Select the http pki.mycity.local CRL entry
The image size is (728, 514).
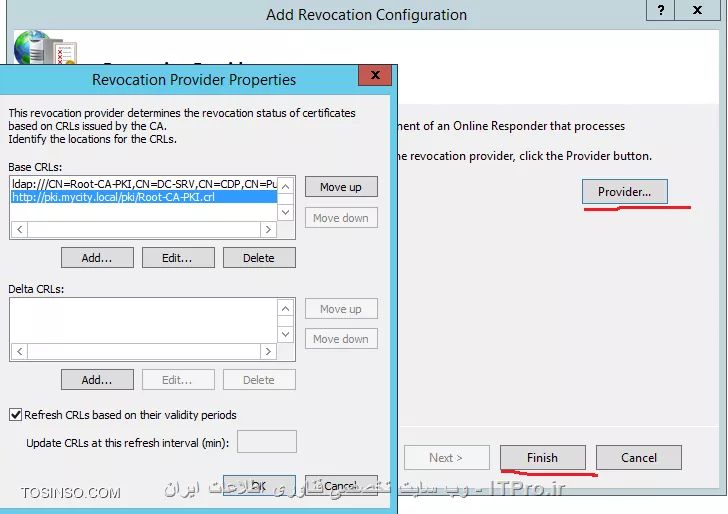pyautogui.click(x=144, y=197)
